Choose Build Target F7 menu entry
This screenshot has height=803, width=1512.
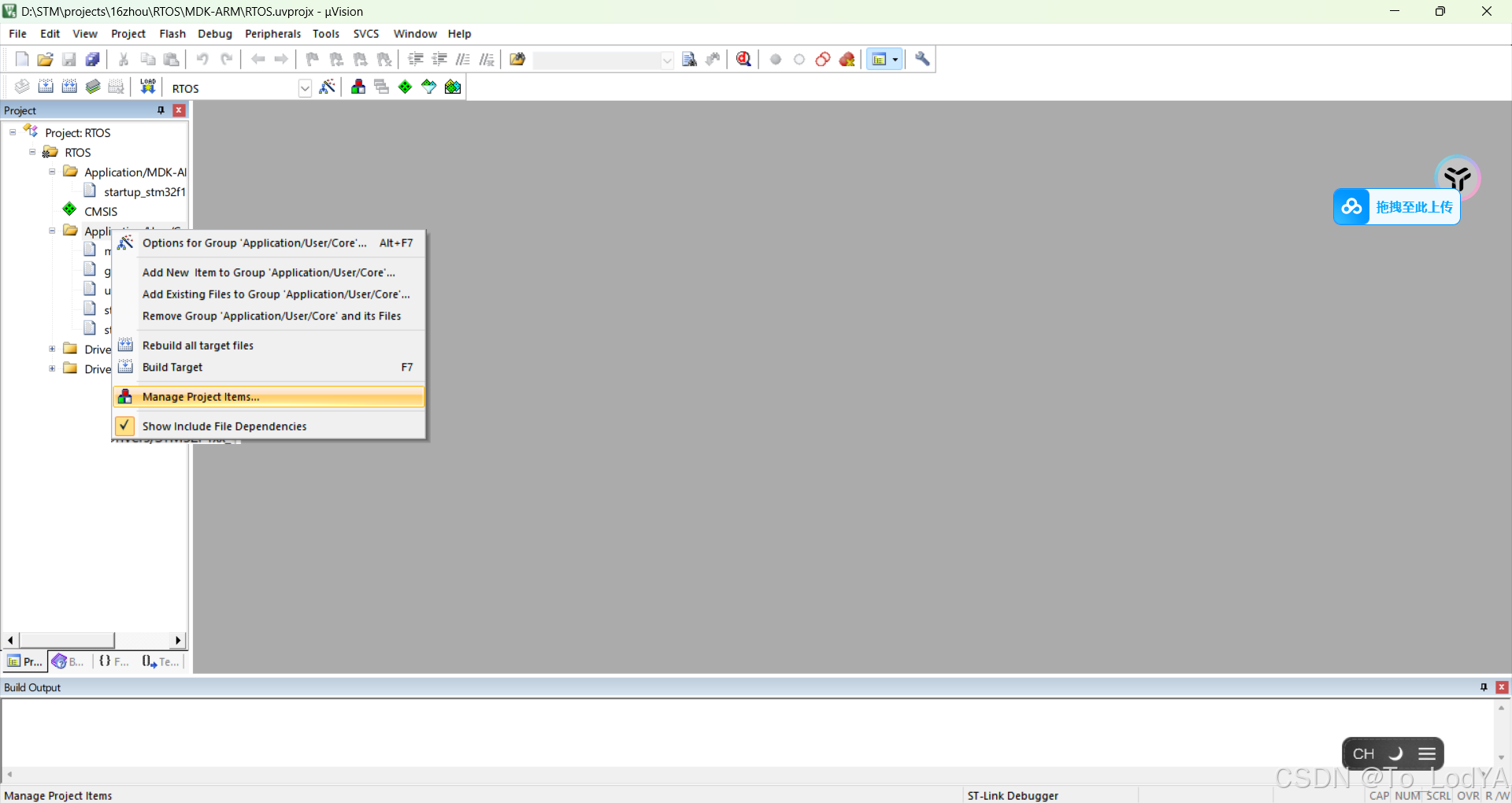tap(269, 367)
